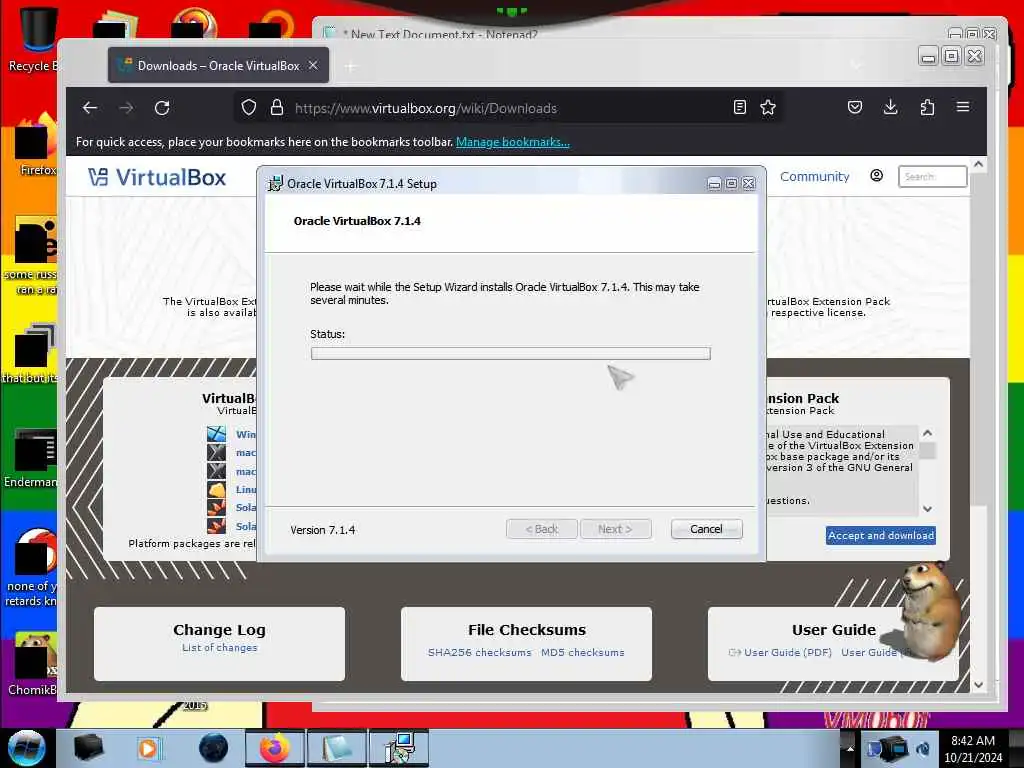Select the ChomikBox desktop icon
The height and width of the screenshot is (768, 1024).
coord(34,664)
